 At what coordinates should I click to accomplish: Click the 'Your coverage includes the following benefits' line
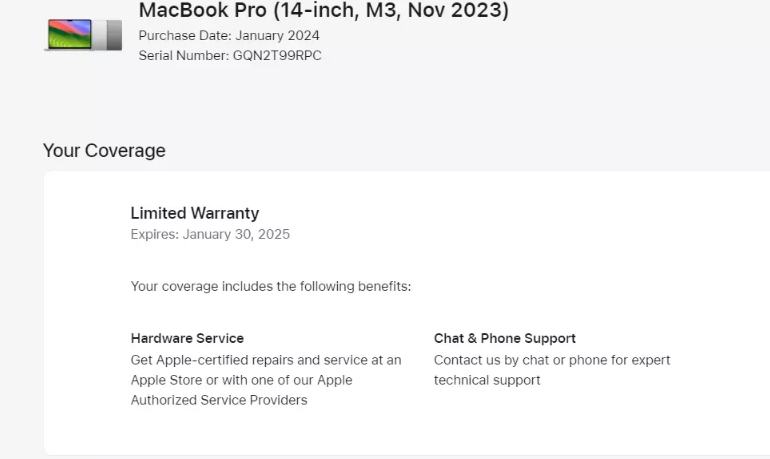[x=270, y=286]
